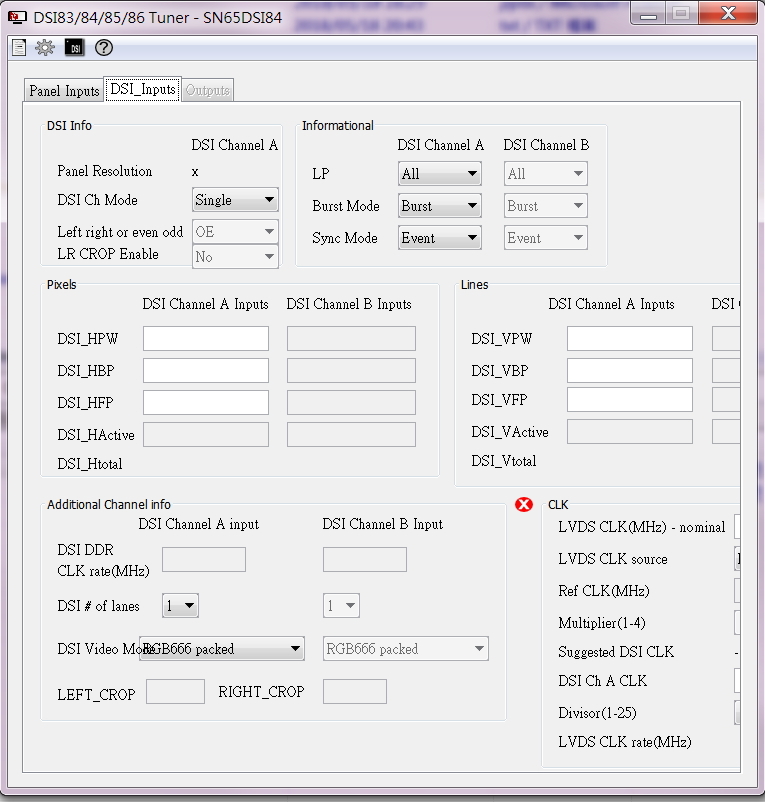Click DSI DDR CLK rate Channel B field
Screen dimensions: 765x802
point(365,560)
